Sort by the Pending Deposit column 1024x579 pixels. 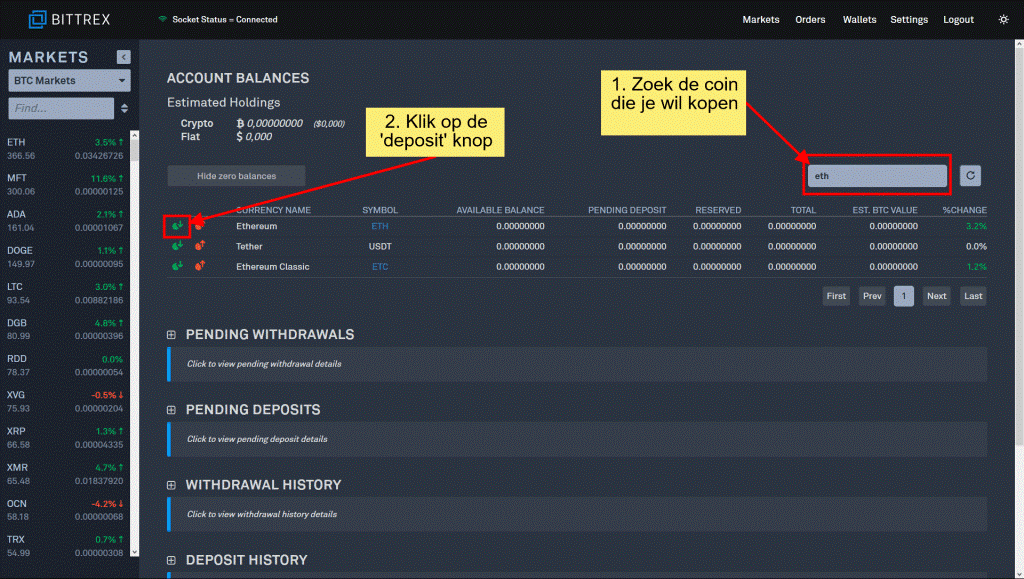coord(627,210)
